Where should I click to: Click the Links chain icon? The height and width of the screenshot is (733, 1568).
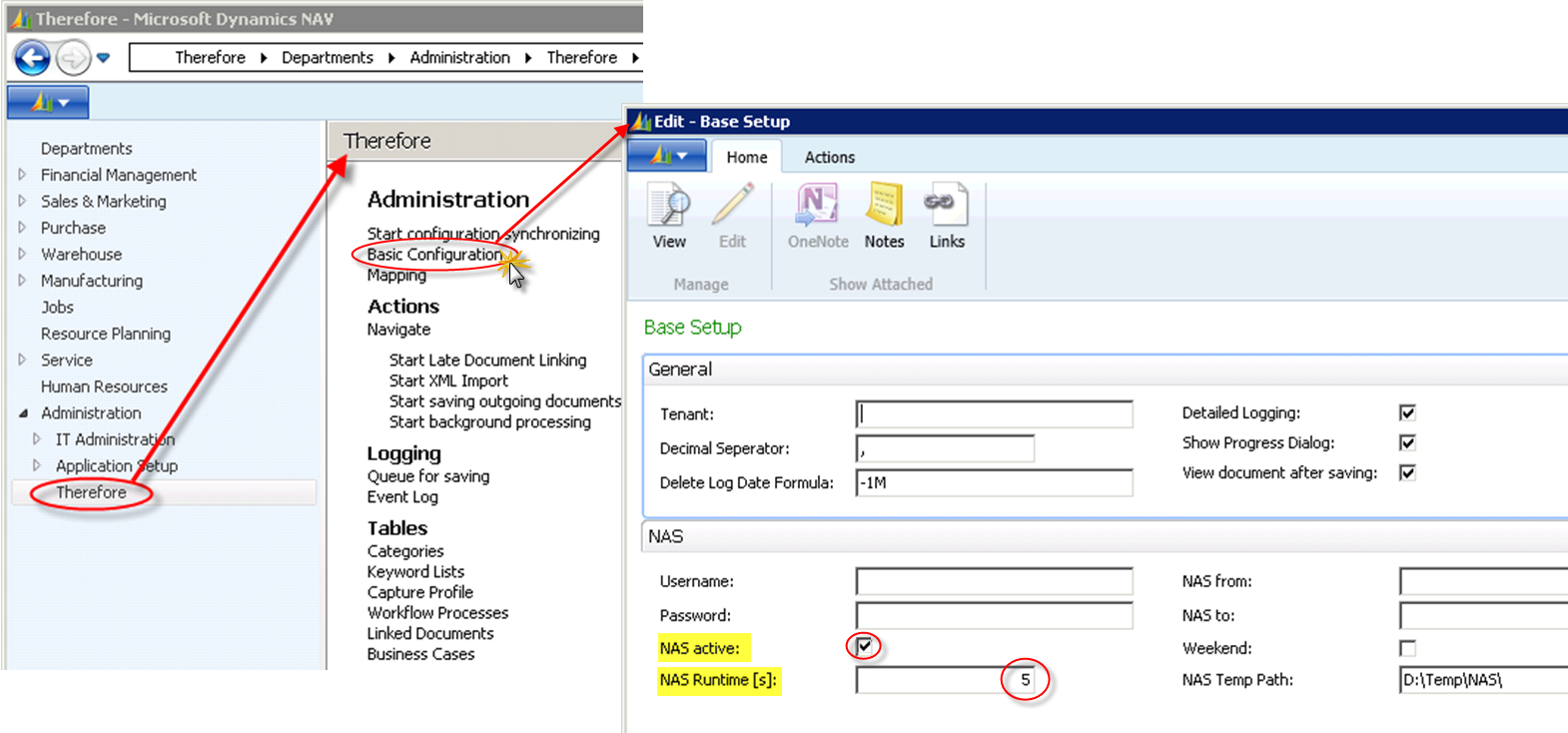(946, 207)
